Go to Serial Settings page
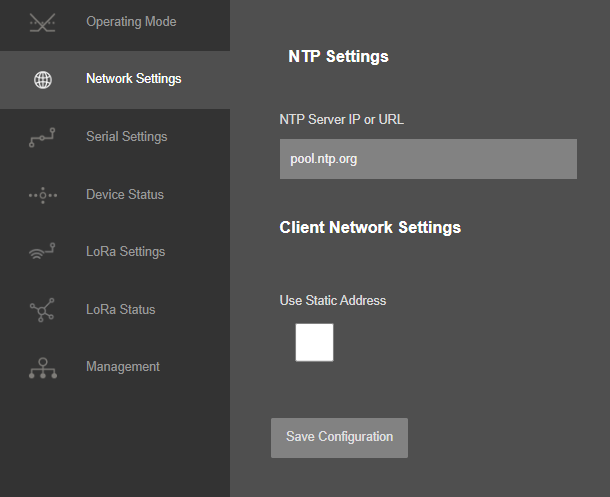Viewport: 610px width, 497px height. 115,137
